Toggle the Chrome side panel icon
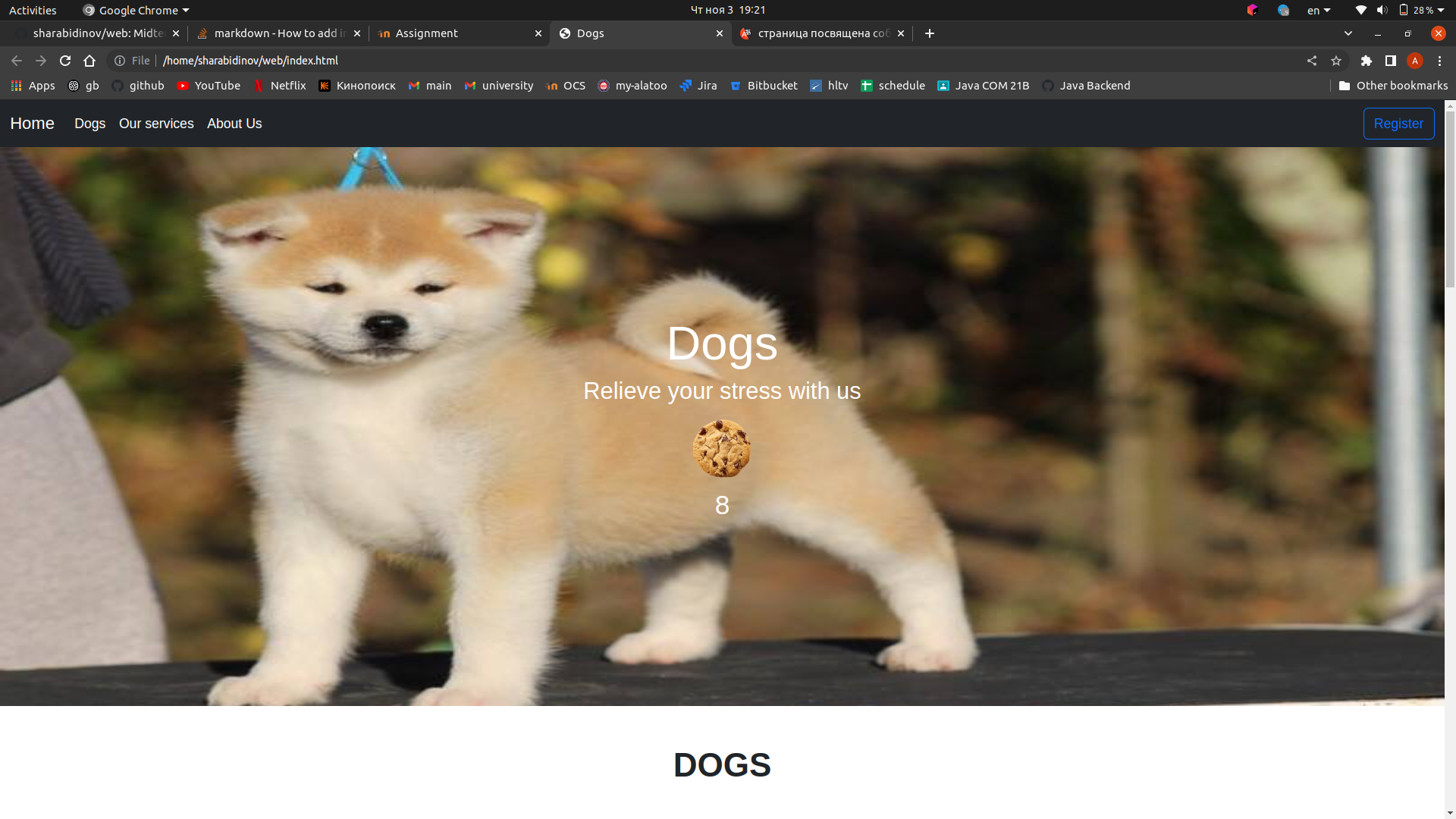 coord(1391,61)
